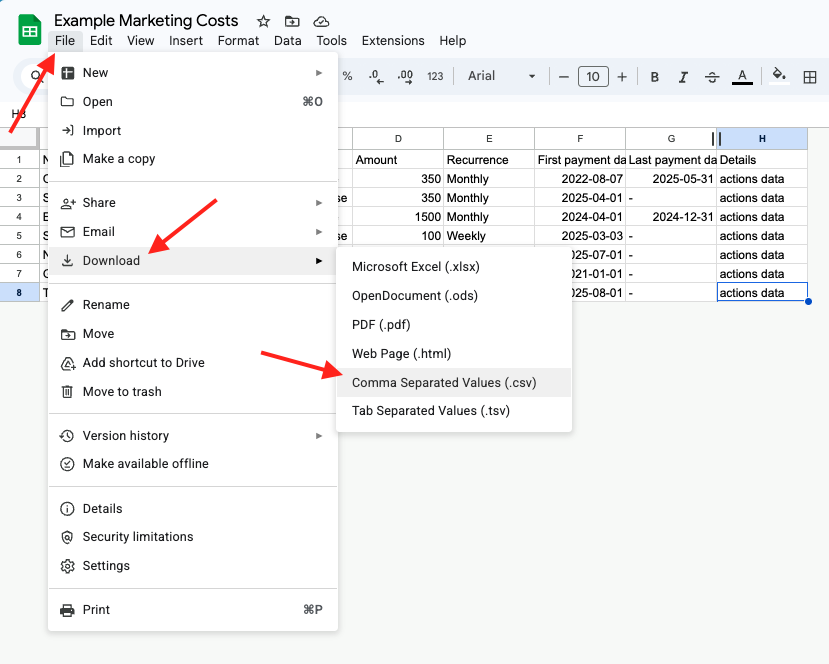Open the fill color picker
The height and width of the screenshot is (664, 829).
pos(779,77)
